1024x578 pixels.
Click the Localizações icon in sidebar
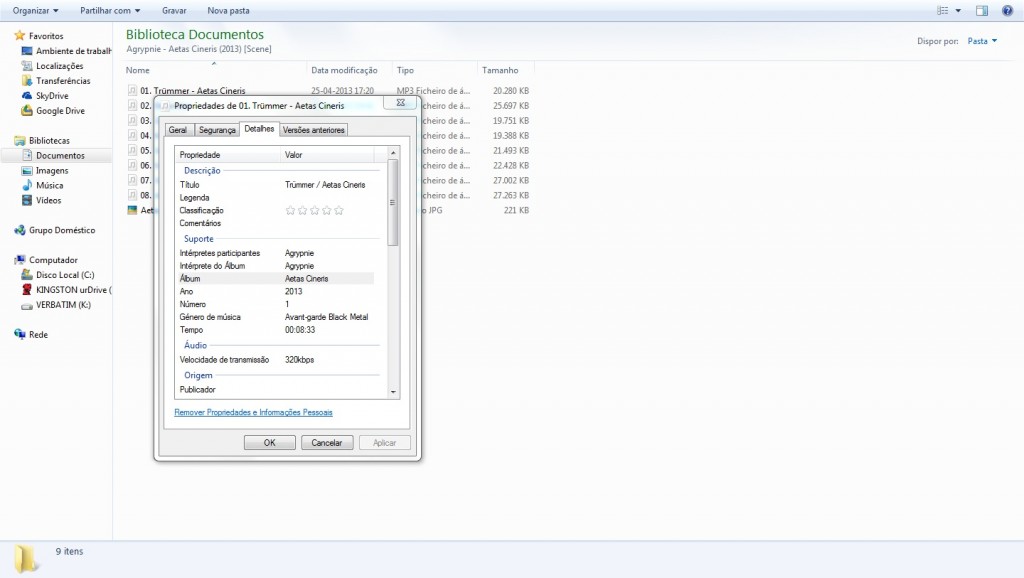pos(27,65)
